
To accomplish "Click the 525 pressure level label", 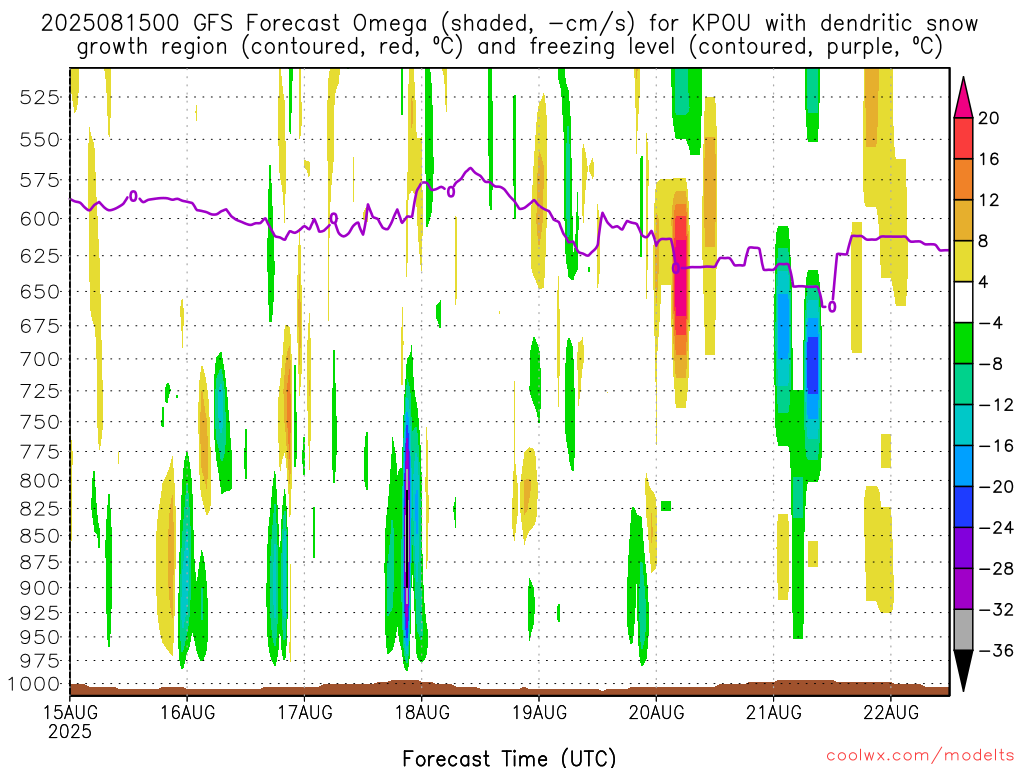I will [40, 97].
